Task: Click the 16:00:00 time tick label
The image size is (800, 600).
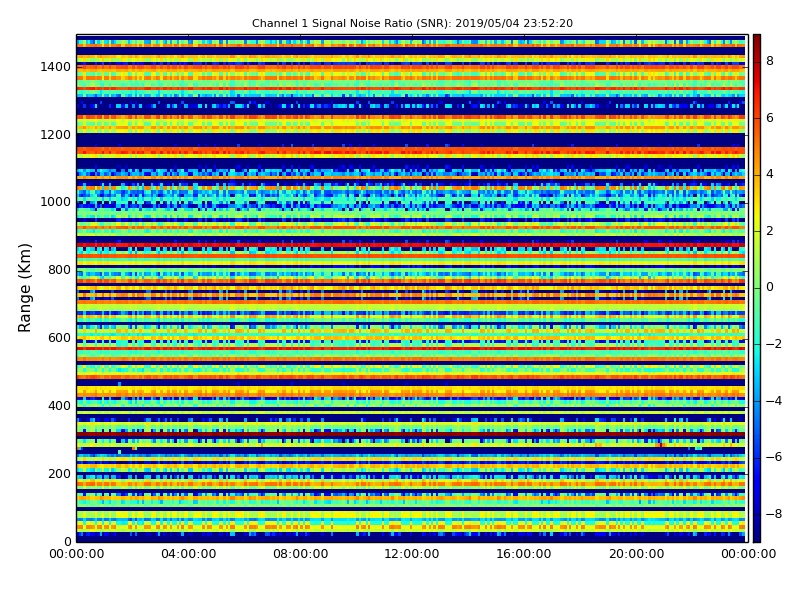Action: point(524,554)
